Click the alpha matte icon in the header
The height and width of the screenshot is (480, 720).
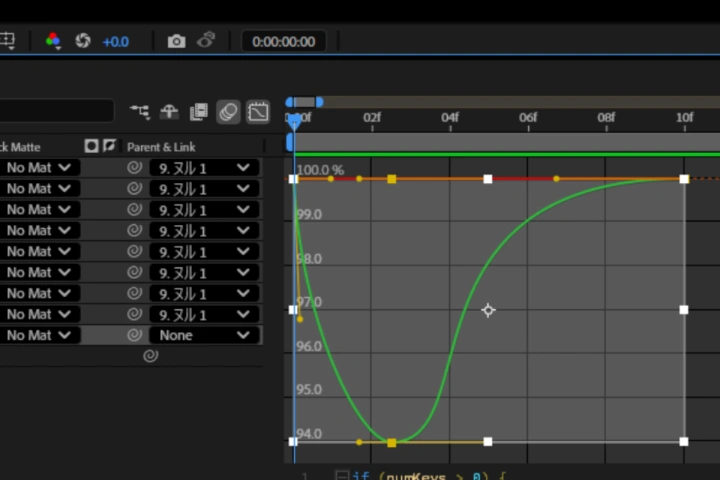(x=91, y=146)
